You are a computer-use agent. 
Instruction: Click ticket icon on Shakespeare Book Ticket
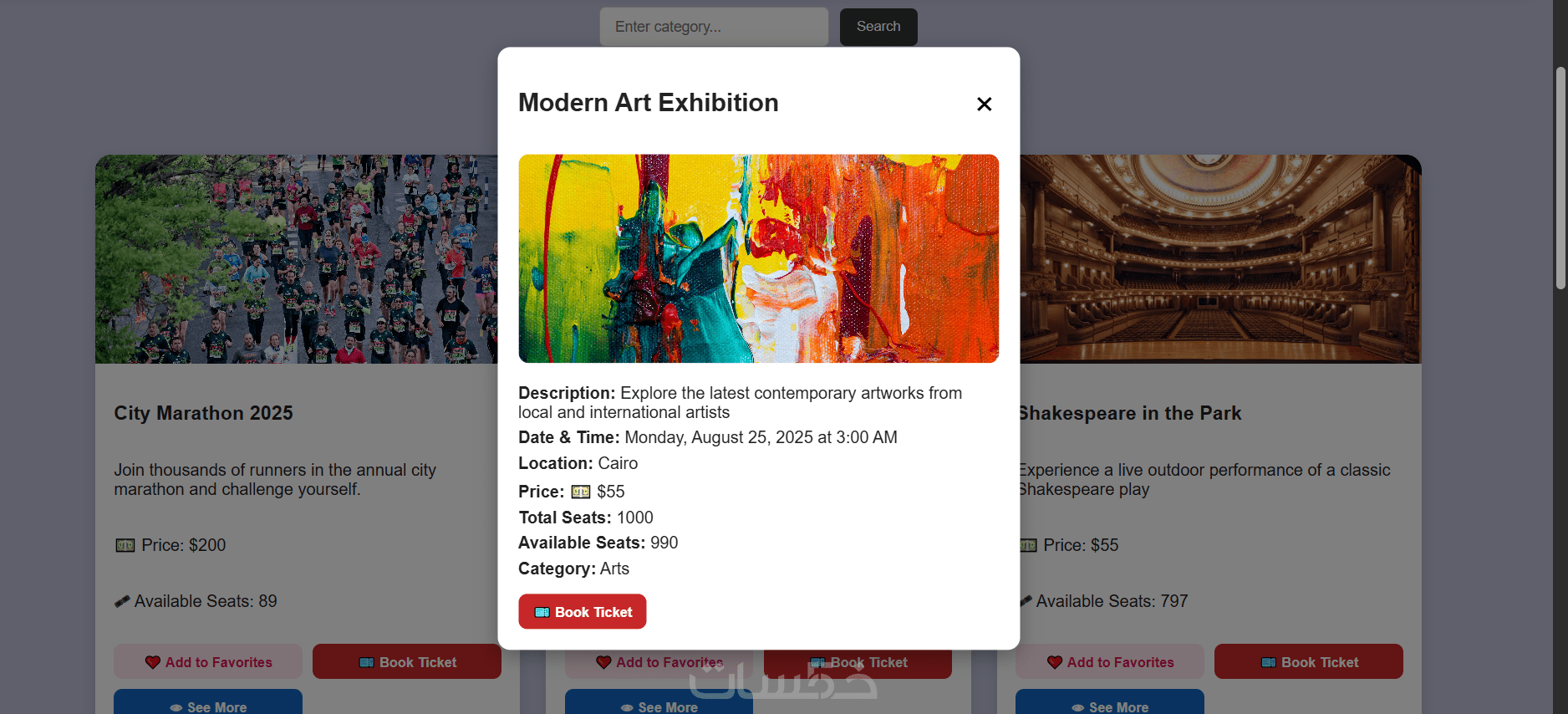(x=1269, y=662)
